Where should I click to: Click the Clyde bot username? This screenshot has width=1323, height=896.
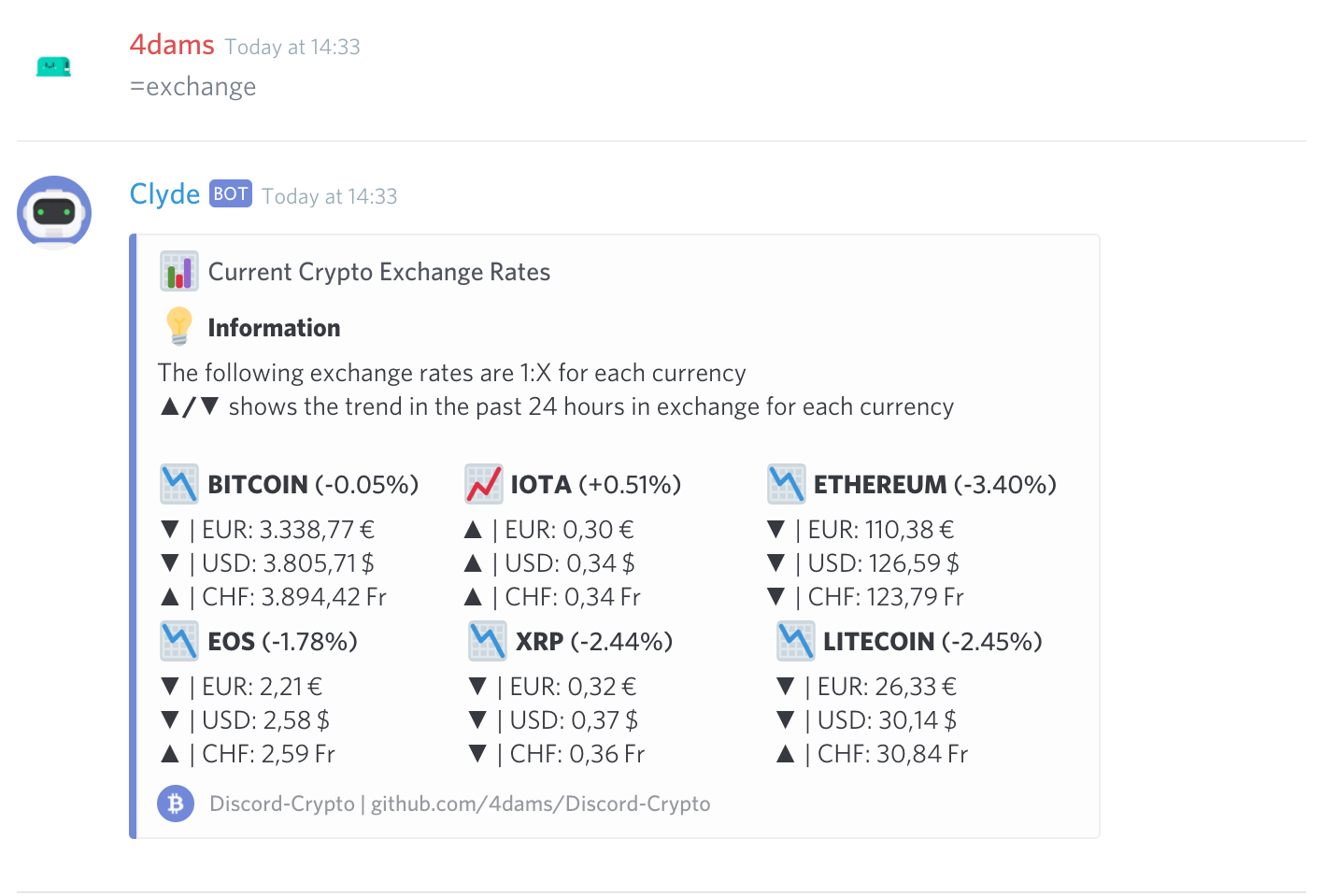(x=164, y=194)
